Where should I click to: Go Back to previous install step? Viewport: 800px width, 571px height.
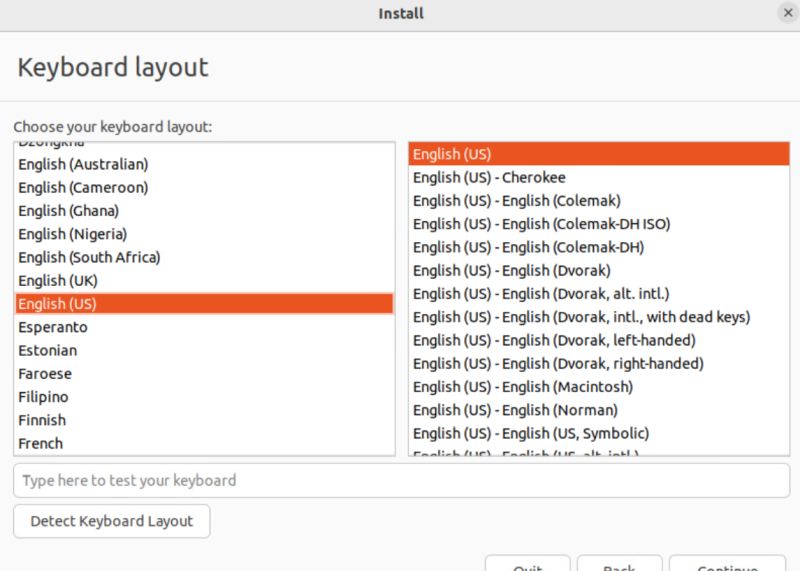point(619,563)
